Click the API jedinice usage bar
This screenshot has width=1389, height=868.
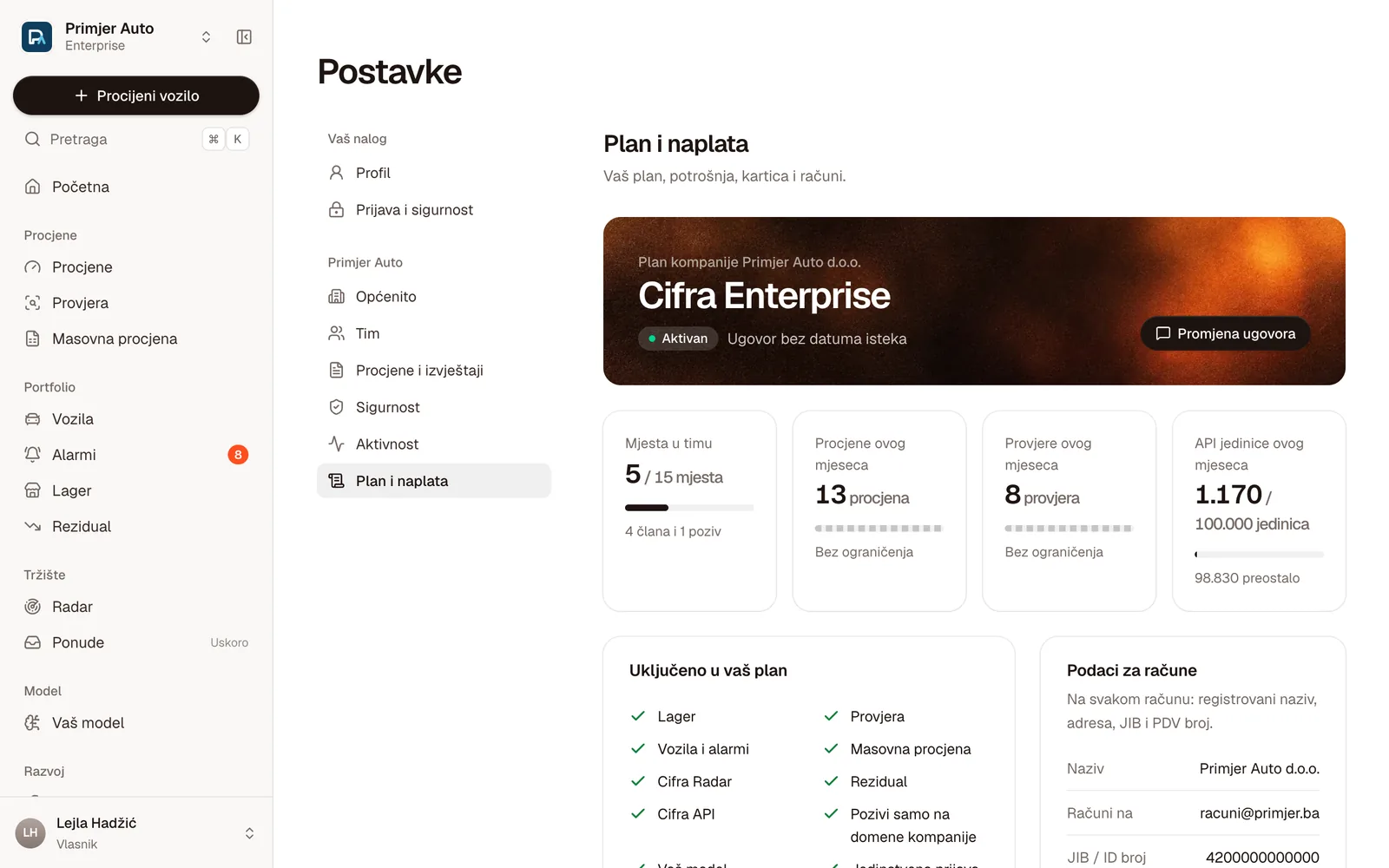tap(1259, 554)
